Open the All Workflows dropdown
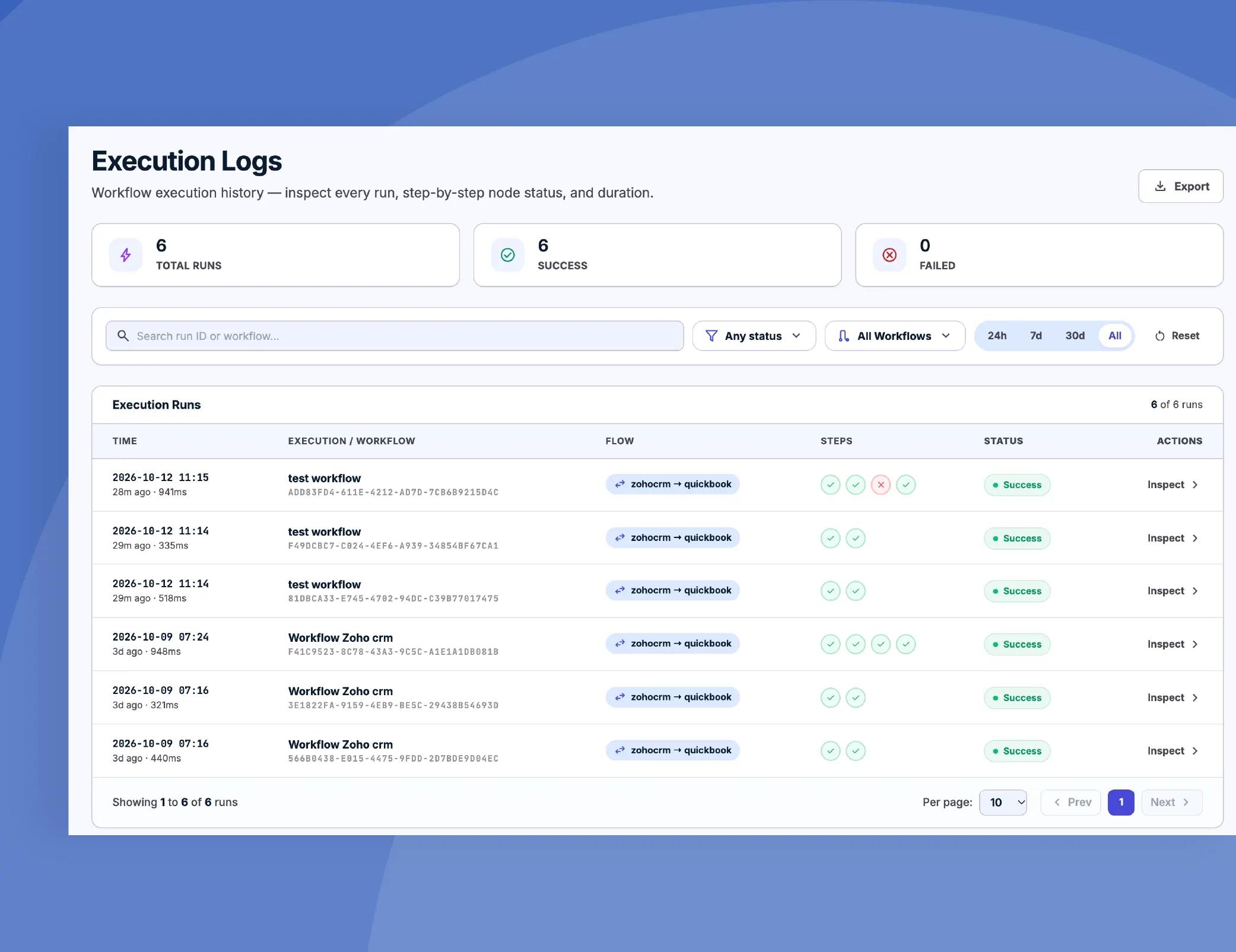 (895, 336)
